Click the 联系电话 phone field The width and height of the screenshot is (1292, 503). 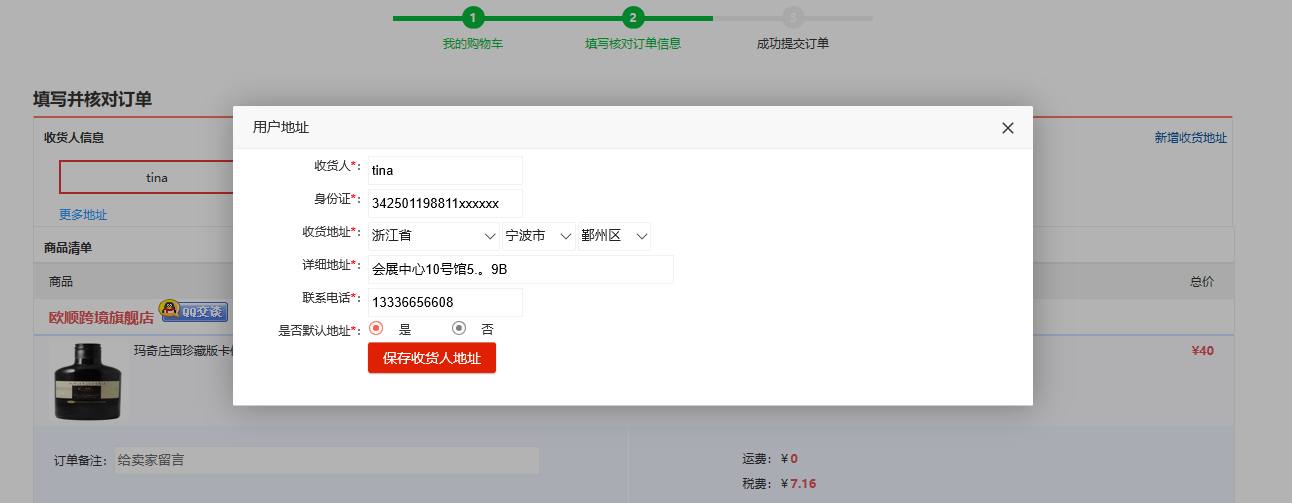[x=445, y=302]
